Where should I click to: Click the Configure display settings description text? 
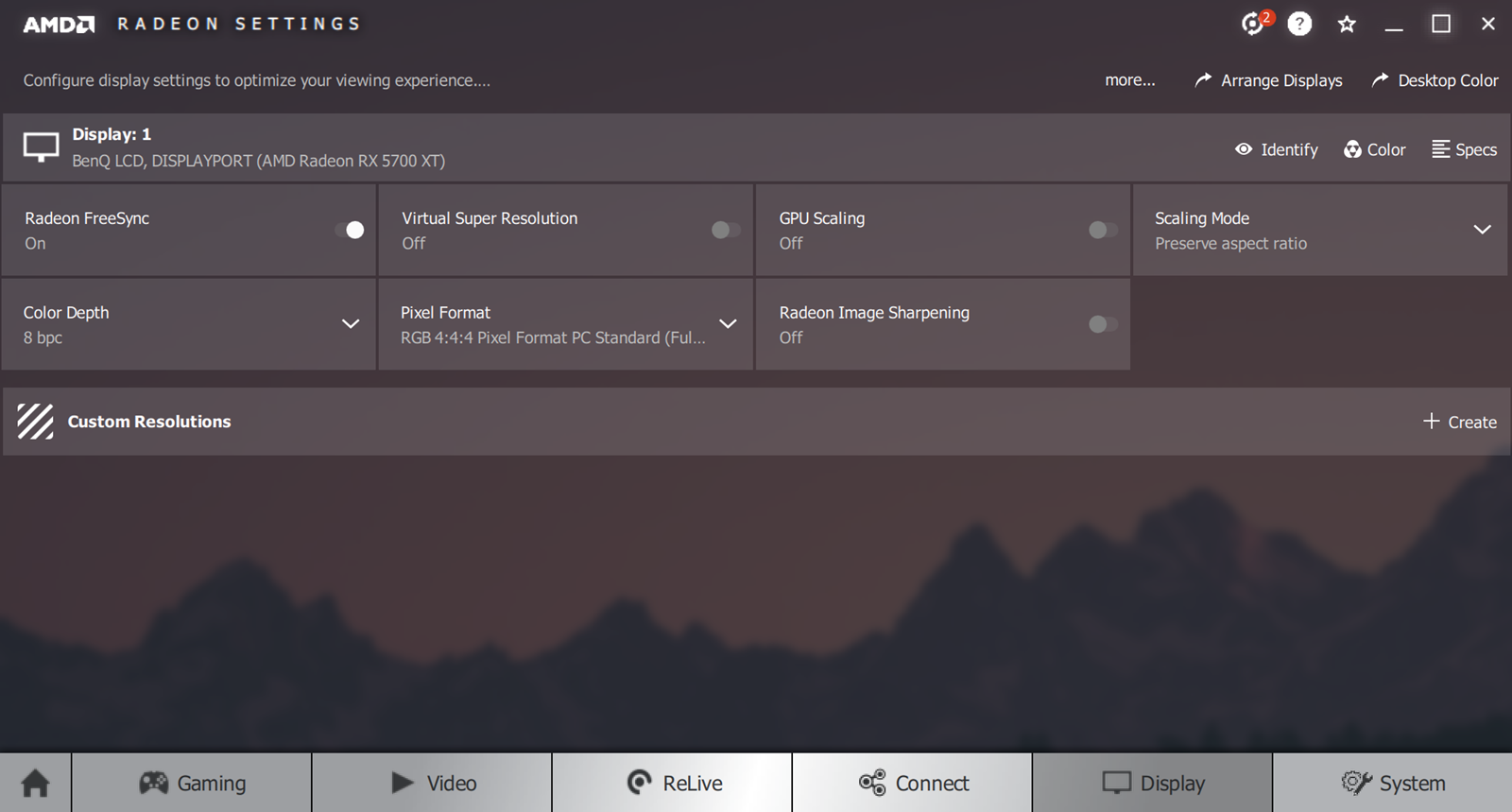pyautogui.click(x=257, y=80)
